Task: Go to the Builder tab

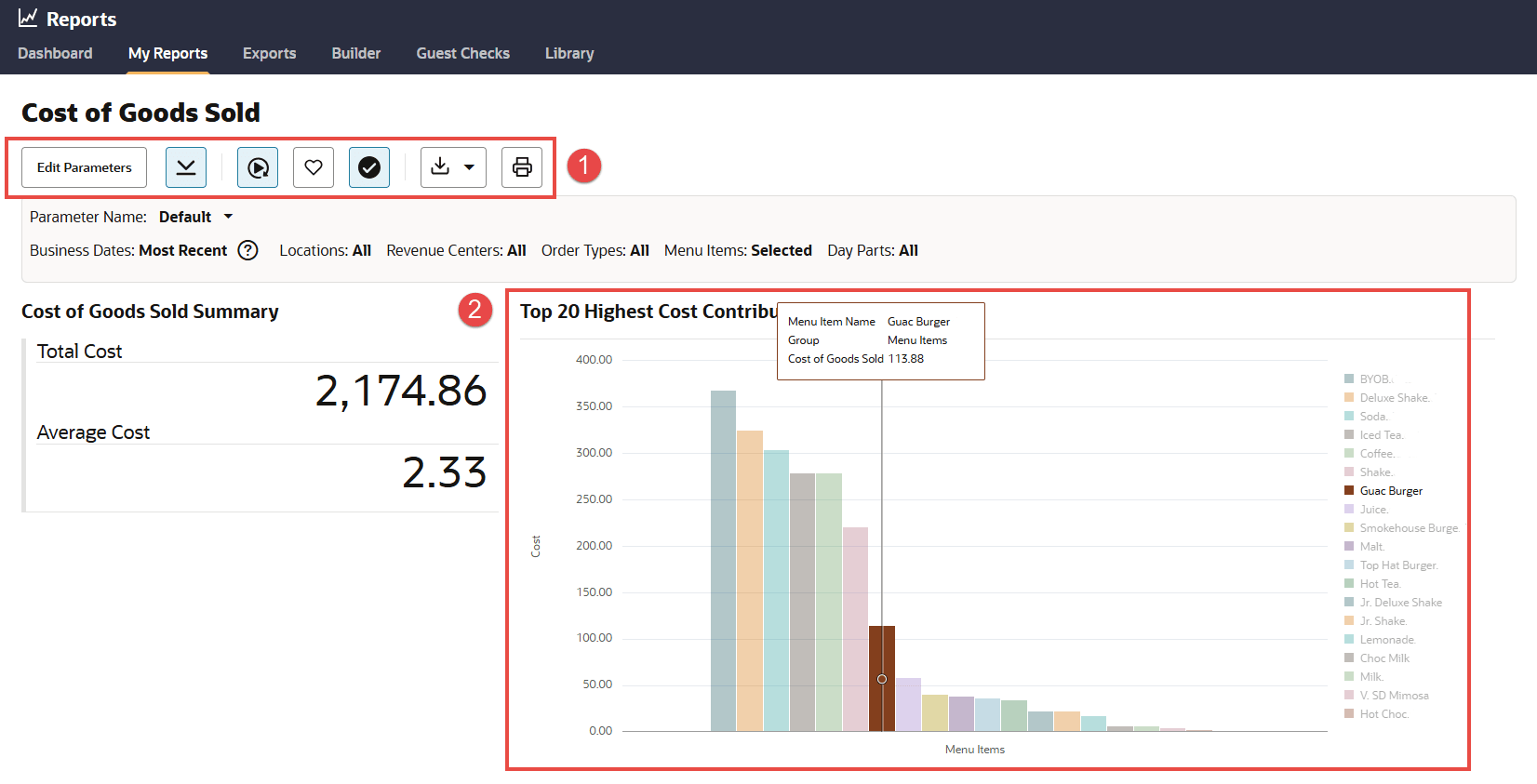Action: pos(355,54)
